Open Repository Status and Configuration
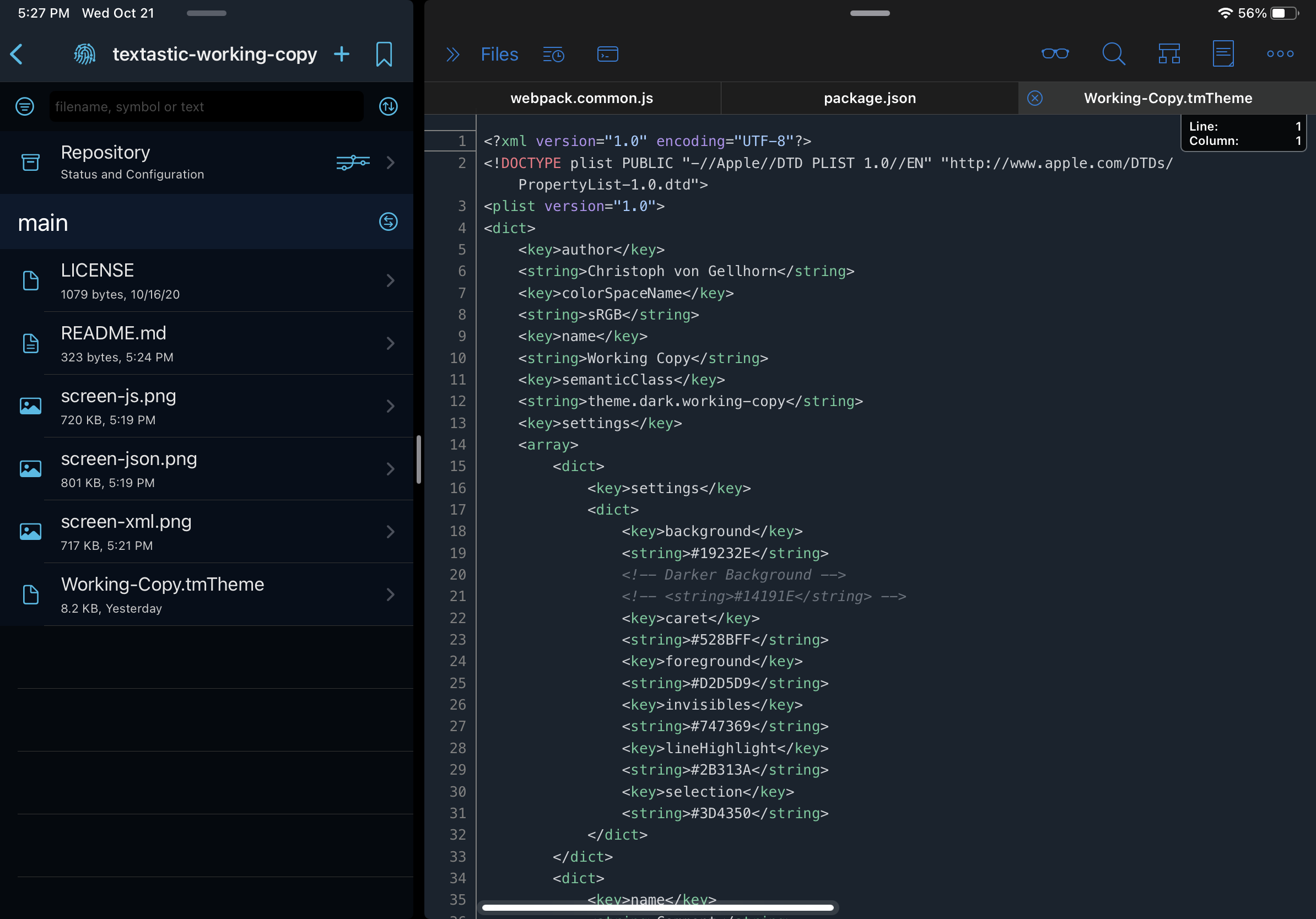Image resolution: width=1316 pixels, height=919 pixels. 206,163
